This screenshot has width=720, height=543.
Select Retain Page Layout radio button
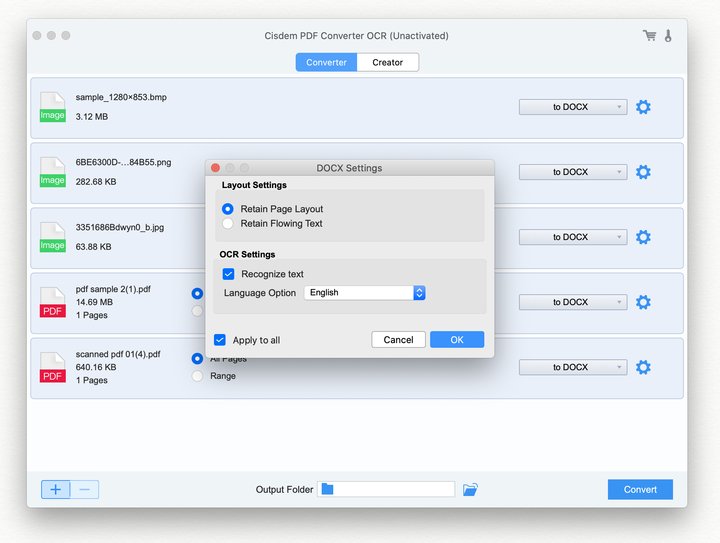(228, 209)
